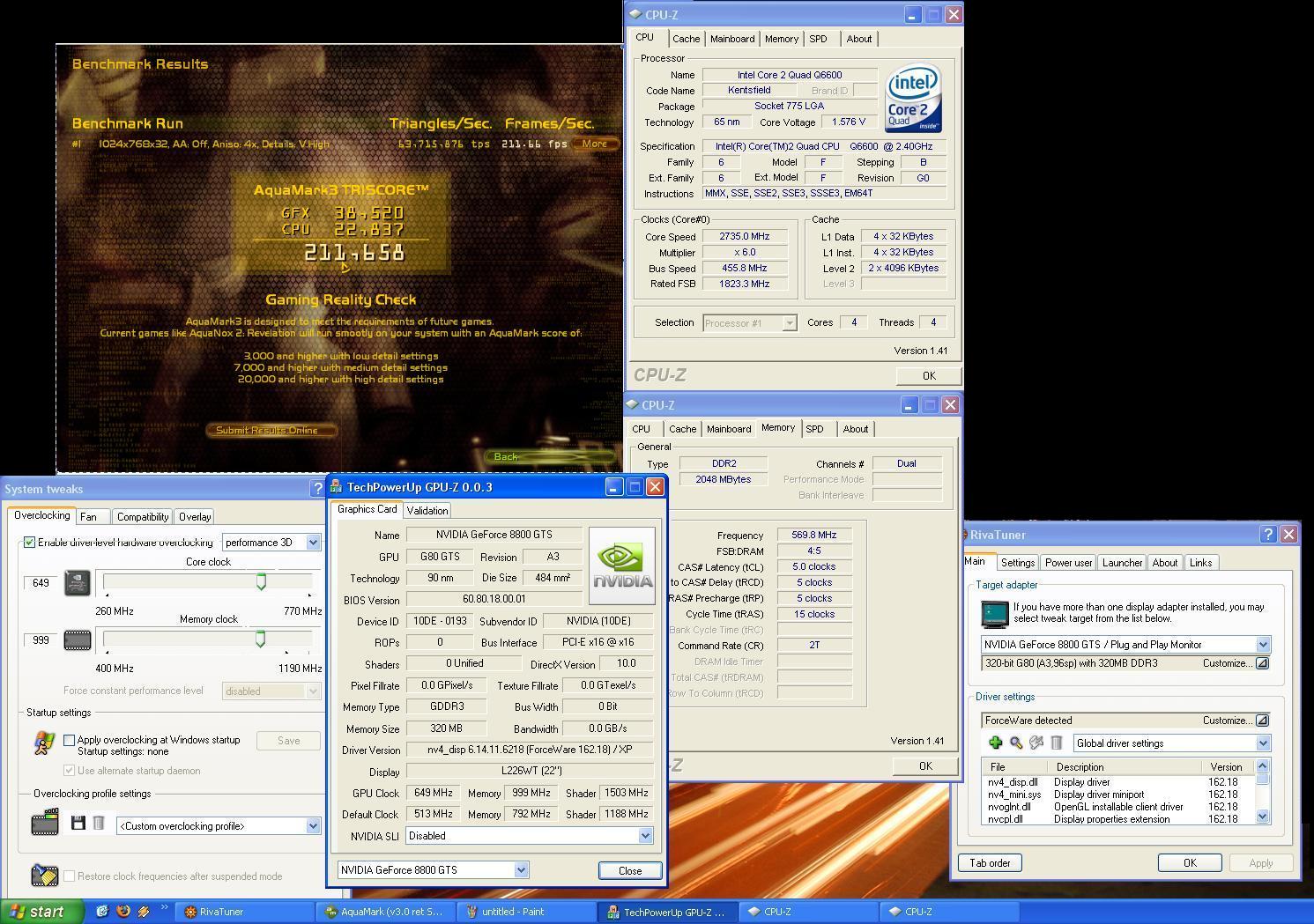This screenshot has width=1314, height=924.
Task: Click the third quick launch icon on the taskbar
Action: (x=144, y=912)
